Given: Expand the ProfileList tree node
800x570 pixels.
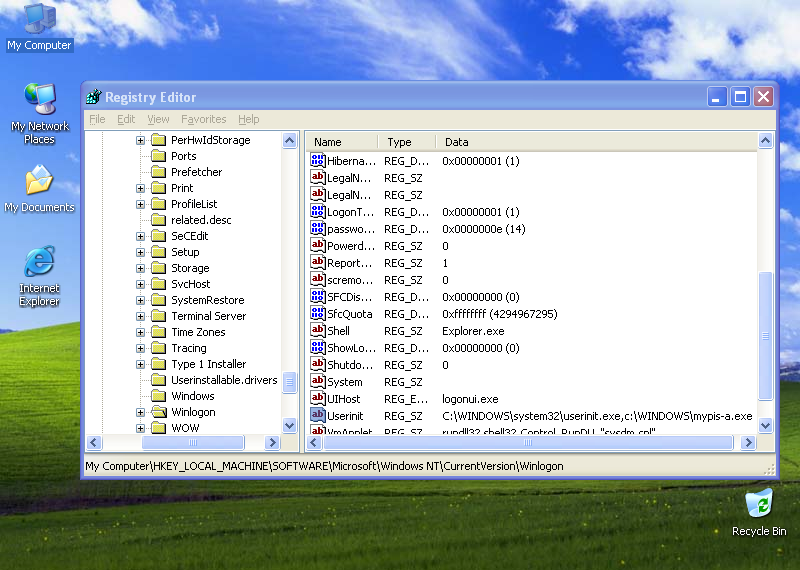Looking at the screenshot, I should click(140, 204).
